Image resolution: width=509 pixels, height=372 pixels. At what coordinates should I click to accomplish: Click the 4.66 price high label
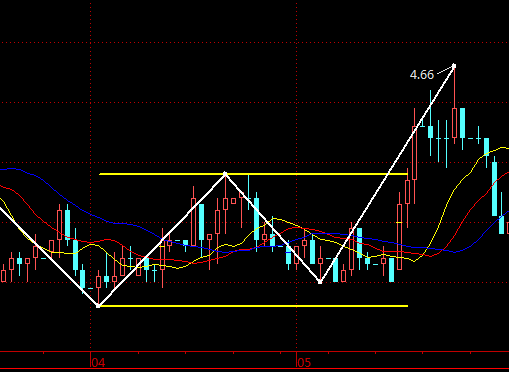coord(422,75)
